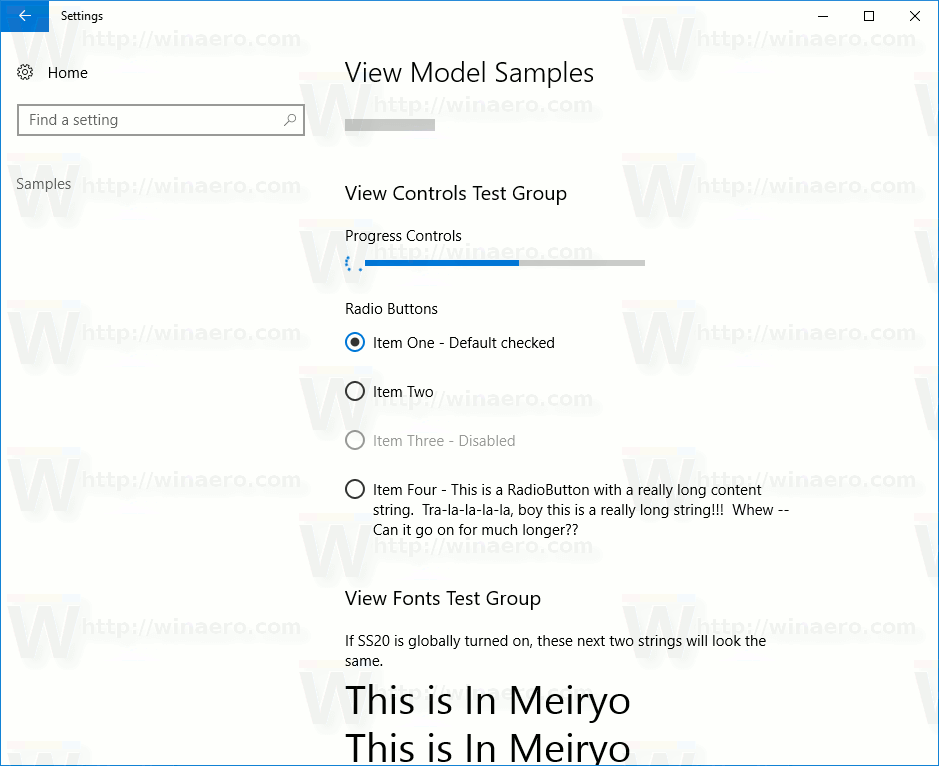Select Samples in the left sidebar

coord(43,183)
